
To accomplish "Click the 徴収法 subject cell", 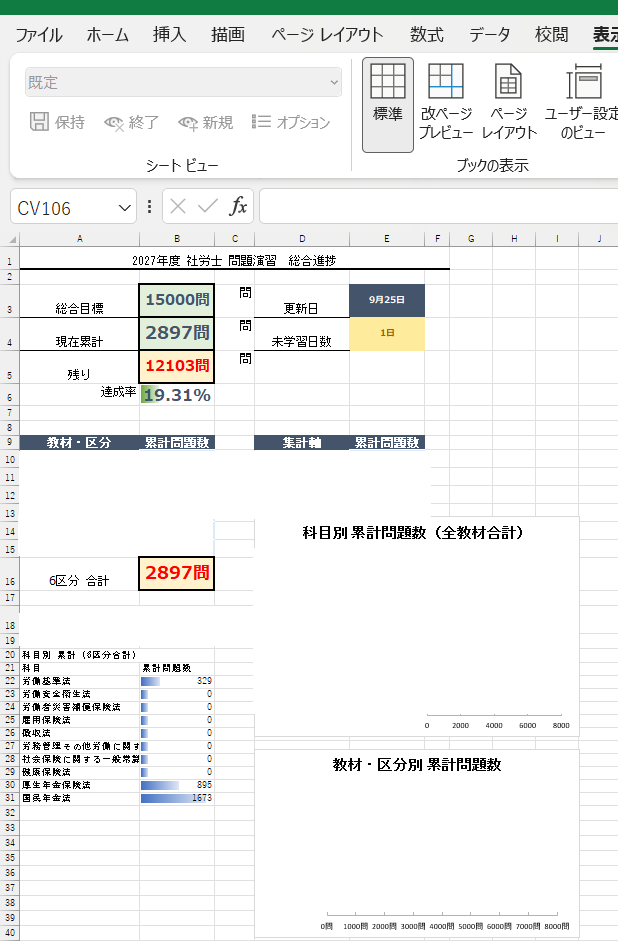I will (79, 733).
